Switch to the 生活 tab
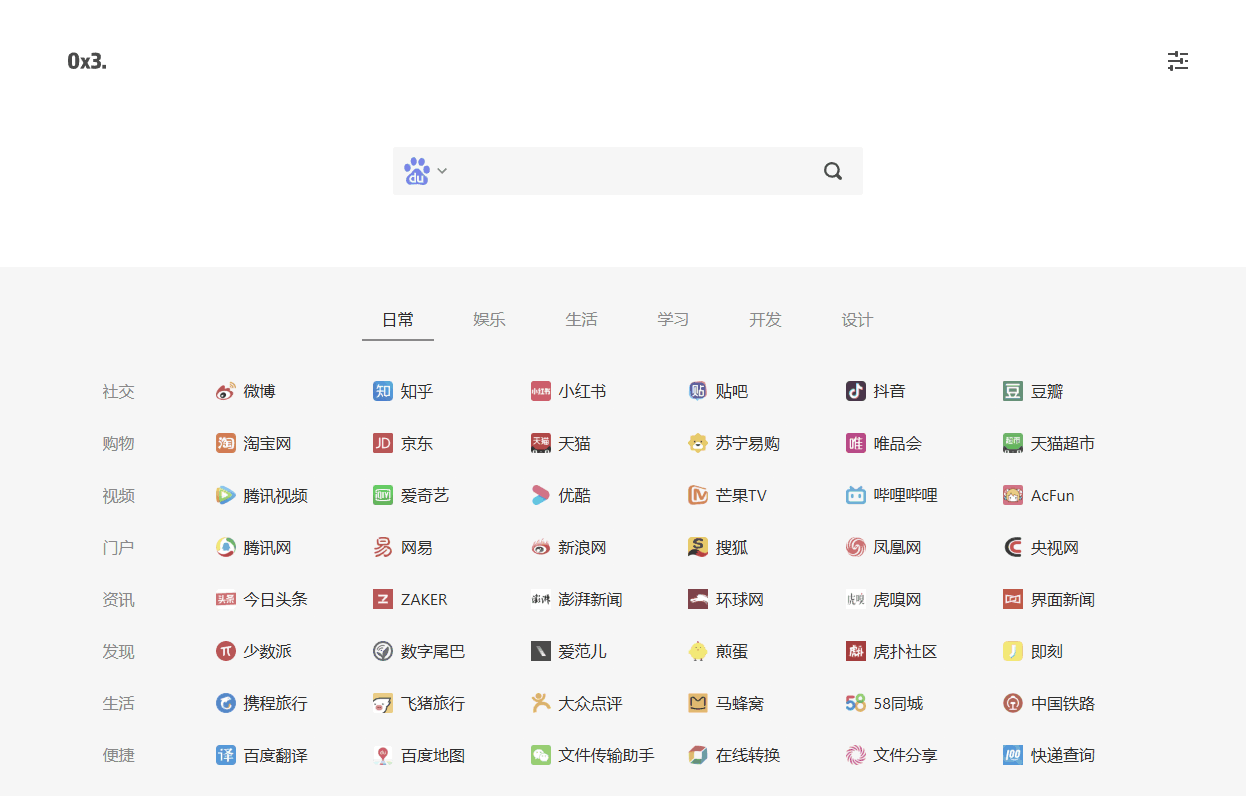The width and height of the screenshot is (1246, 796). point(582,320)
